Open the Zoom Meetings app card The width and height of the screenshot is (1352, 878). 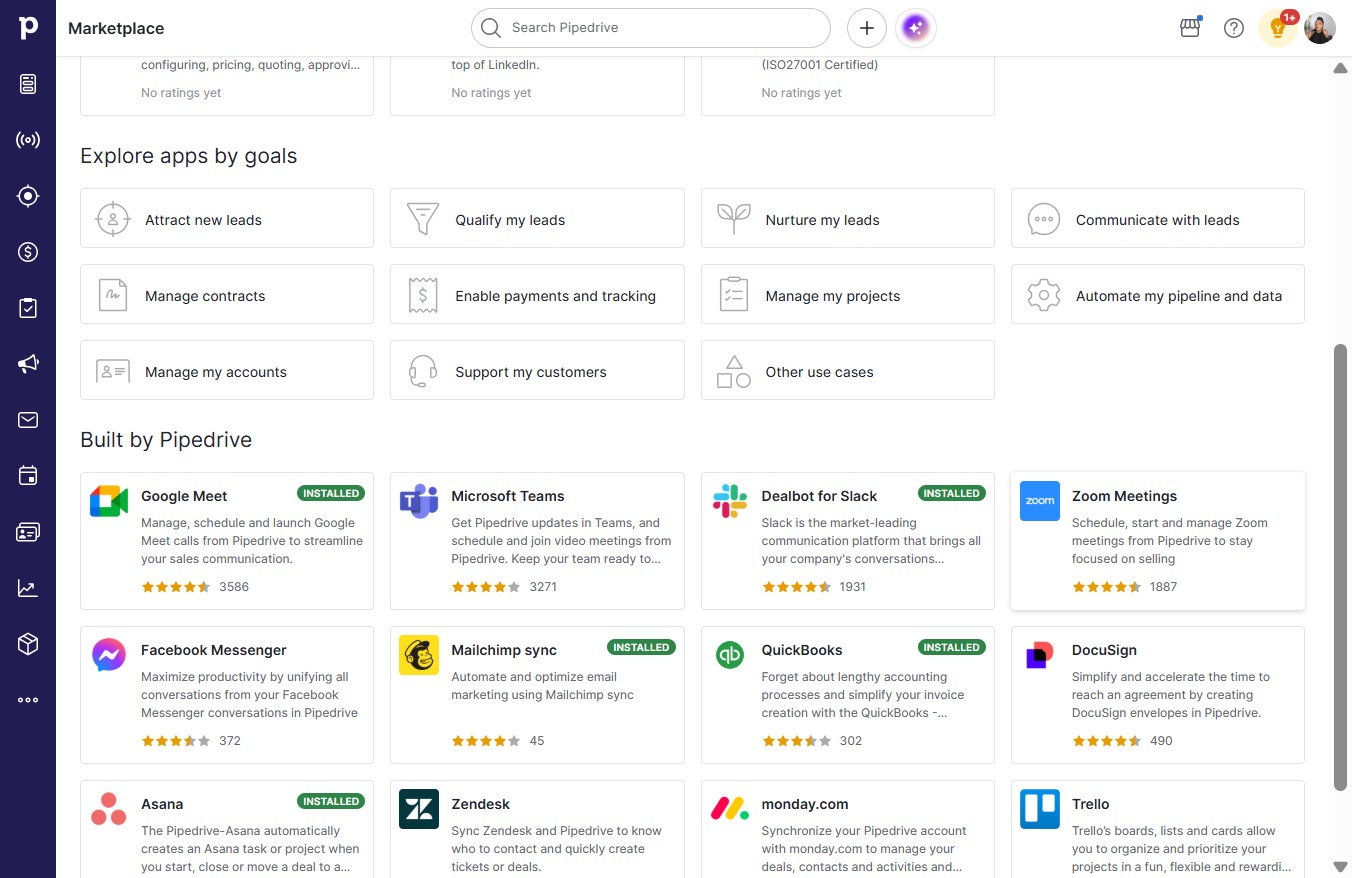click(x=1158, y=541)
